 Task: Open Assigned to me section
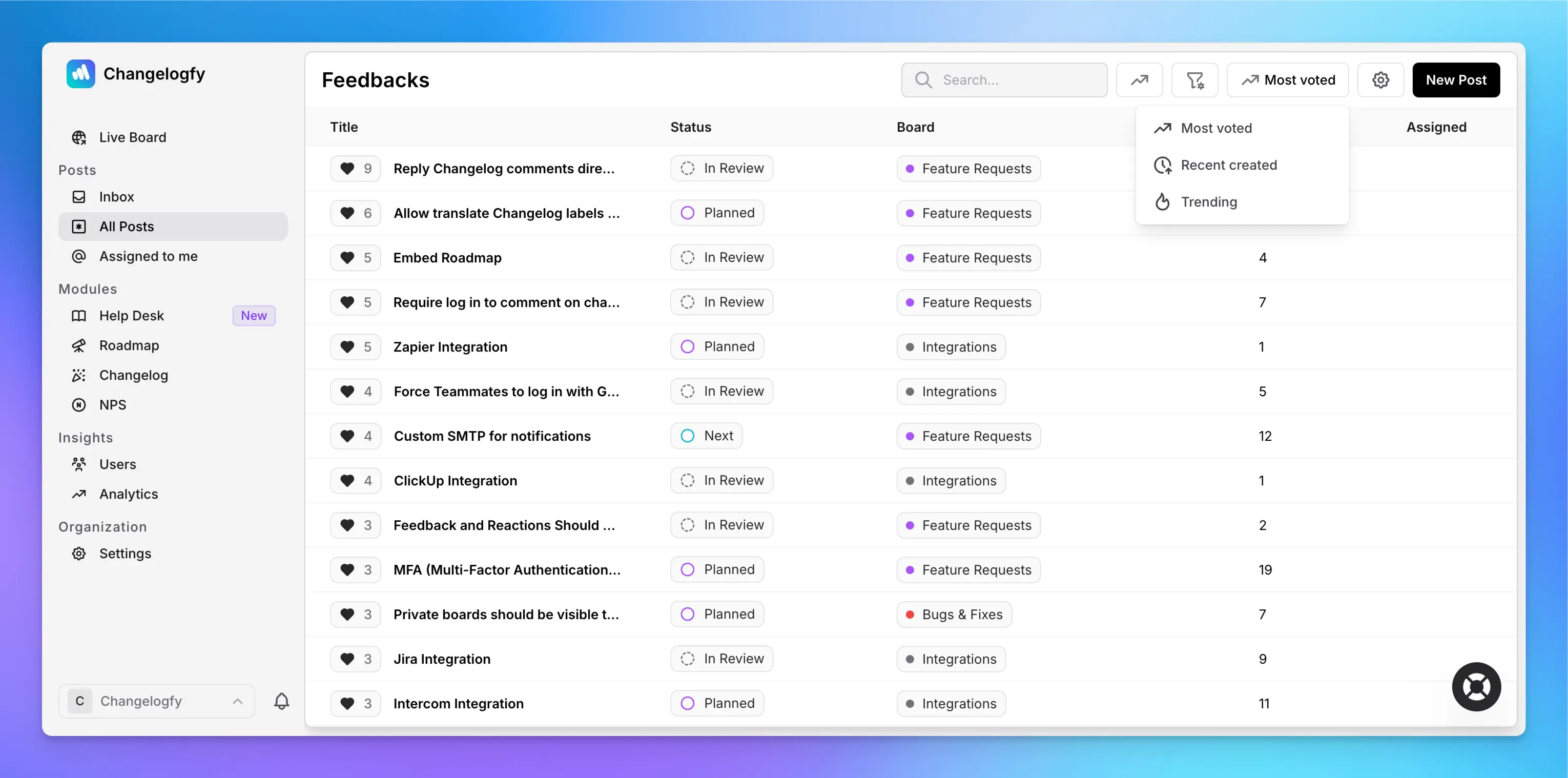pos(148,255)
